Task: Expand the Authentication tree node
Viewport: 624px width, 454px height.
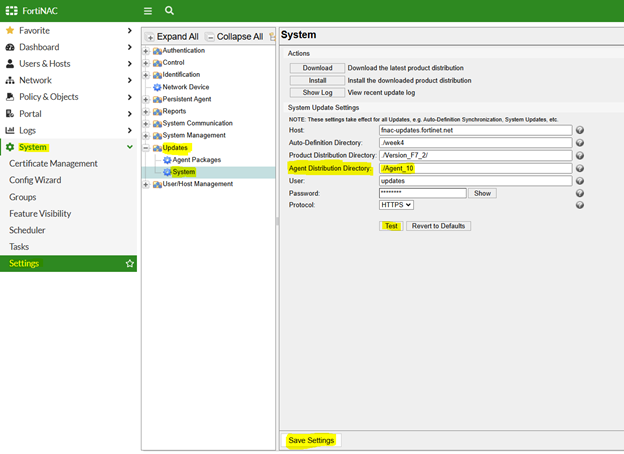Action: point(146,51)
